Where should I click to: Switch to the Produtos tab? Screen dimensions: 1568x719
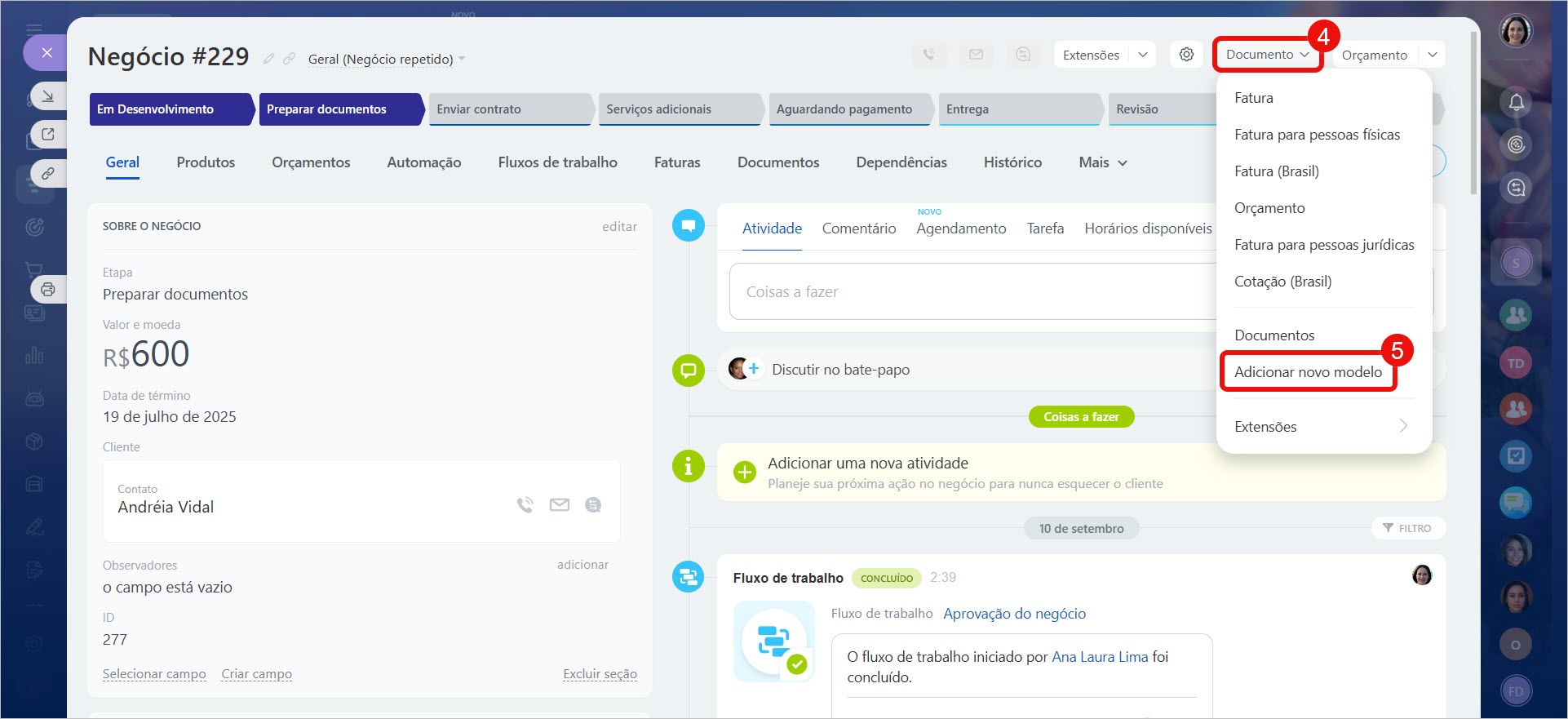tap(206, 162)
